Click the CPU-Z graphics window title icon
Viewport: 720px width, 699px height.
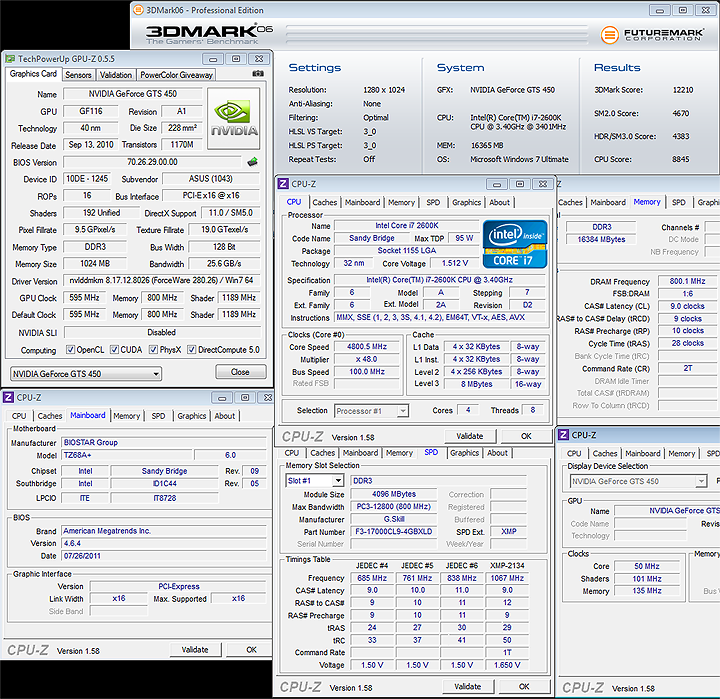pyautogui.click(x=563, y=434)
